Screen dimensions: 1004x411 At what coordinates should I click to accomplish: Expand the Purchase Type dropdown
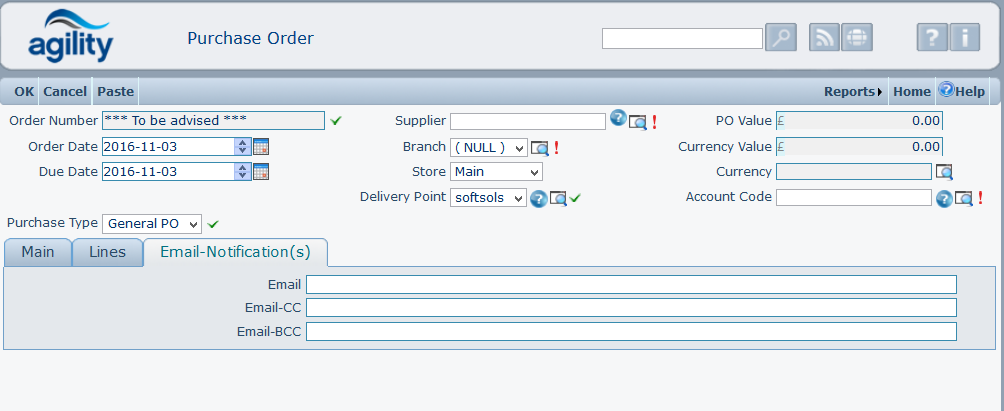click(152, 223)
